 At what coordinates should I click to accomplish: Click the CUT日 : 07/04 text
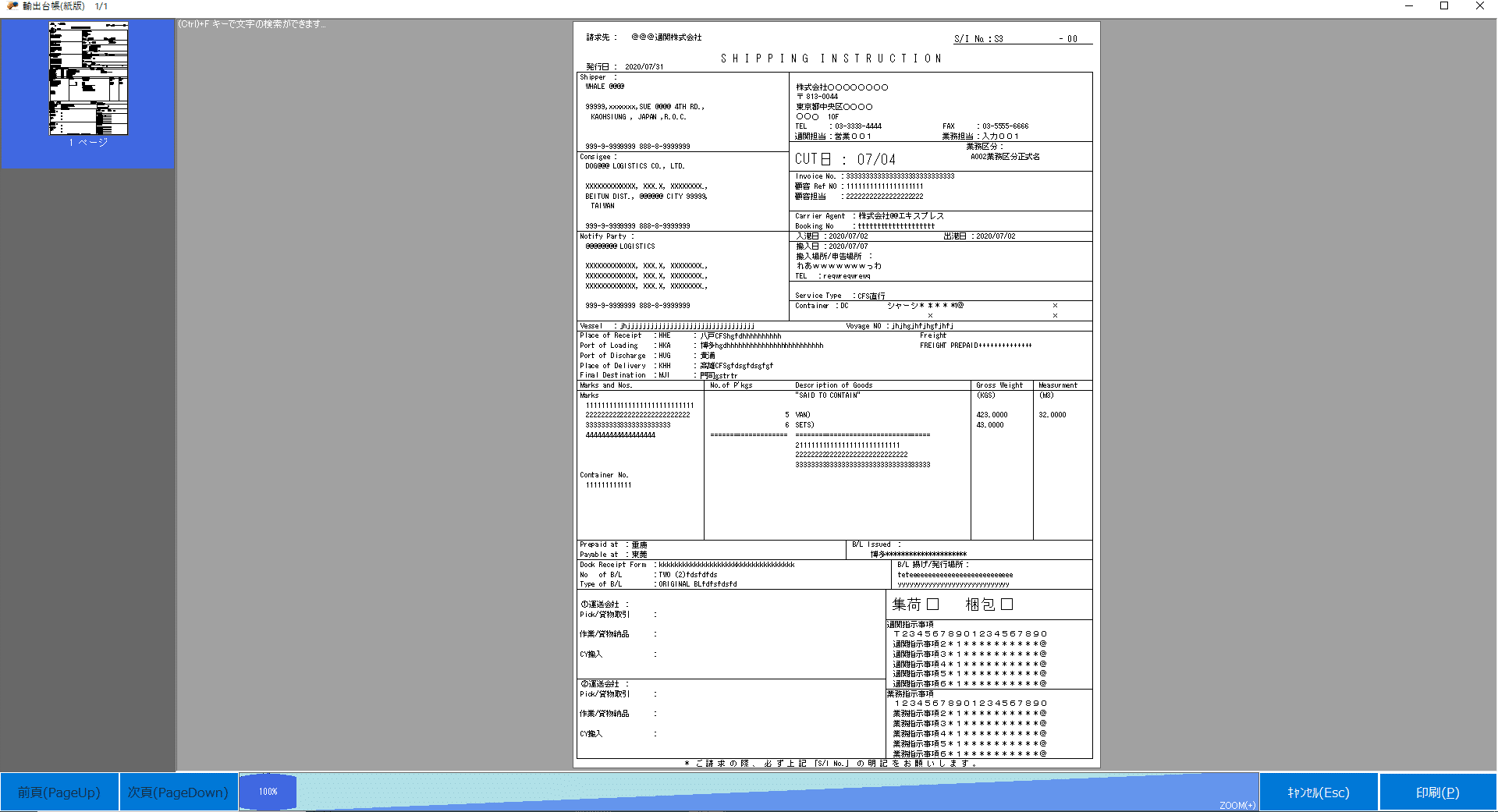point(845,159)
